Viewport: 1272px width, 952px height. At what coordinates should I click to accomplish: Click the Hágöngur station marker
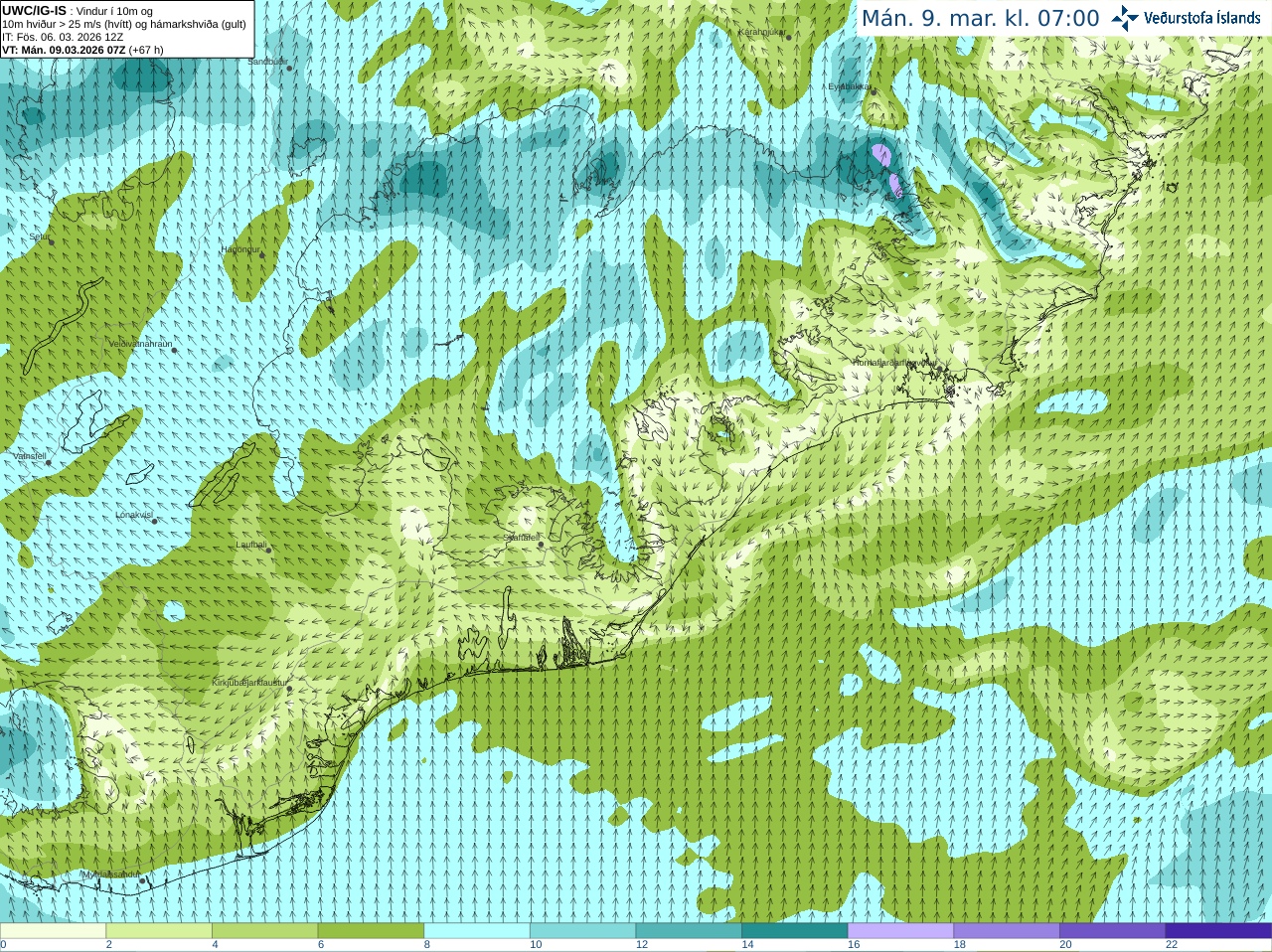(262, 255)
